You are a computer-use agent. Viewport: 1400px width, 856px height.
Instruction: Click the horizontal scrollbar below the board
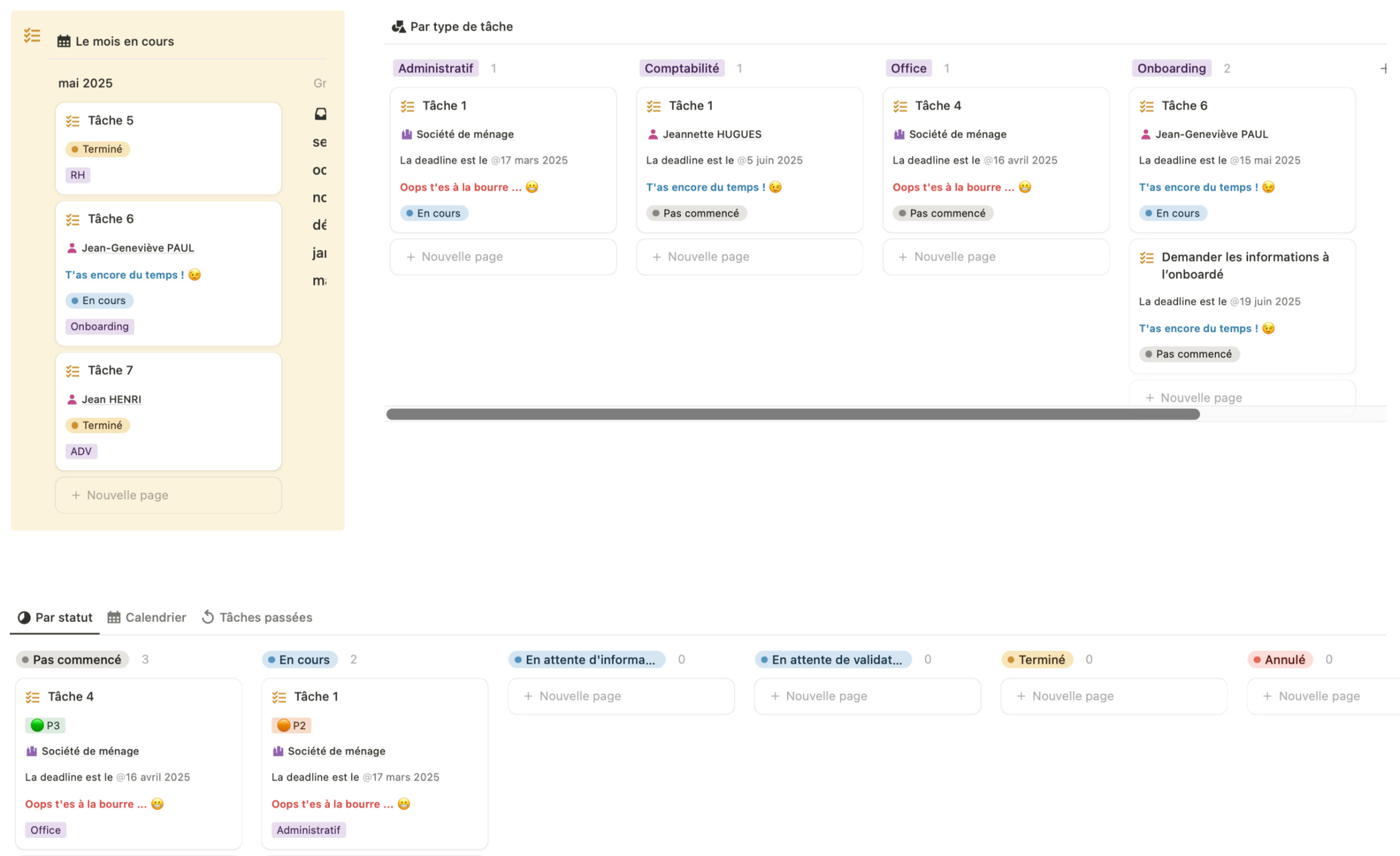pos(793,413)
